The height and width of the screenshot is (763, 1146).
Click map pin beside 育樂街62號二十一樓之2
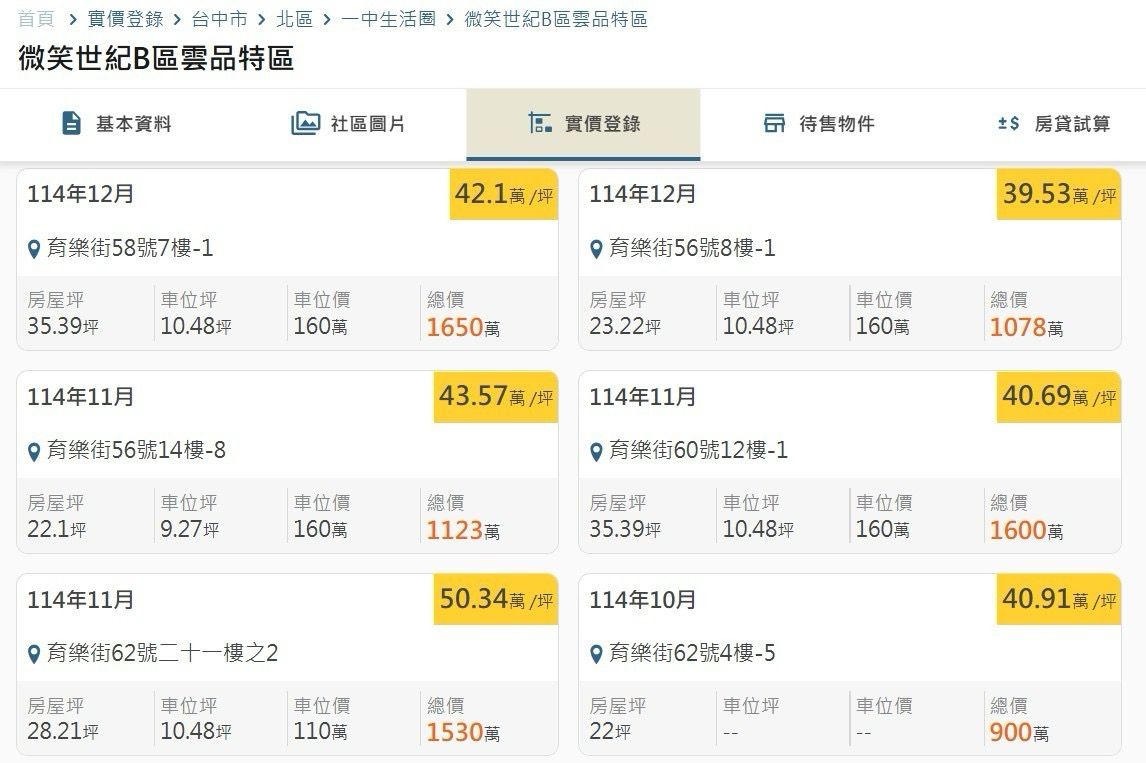pyautogui.click(x=35, y=655)
